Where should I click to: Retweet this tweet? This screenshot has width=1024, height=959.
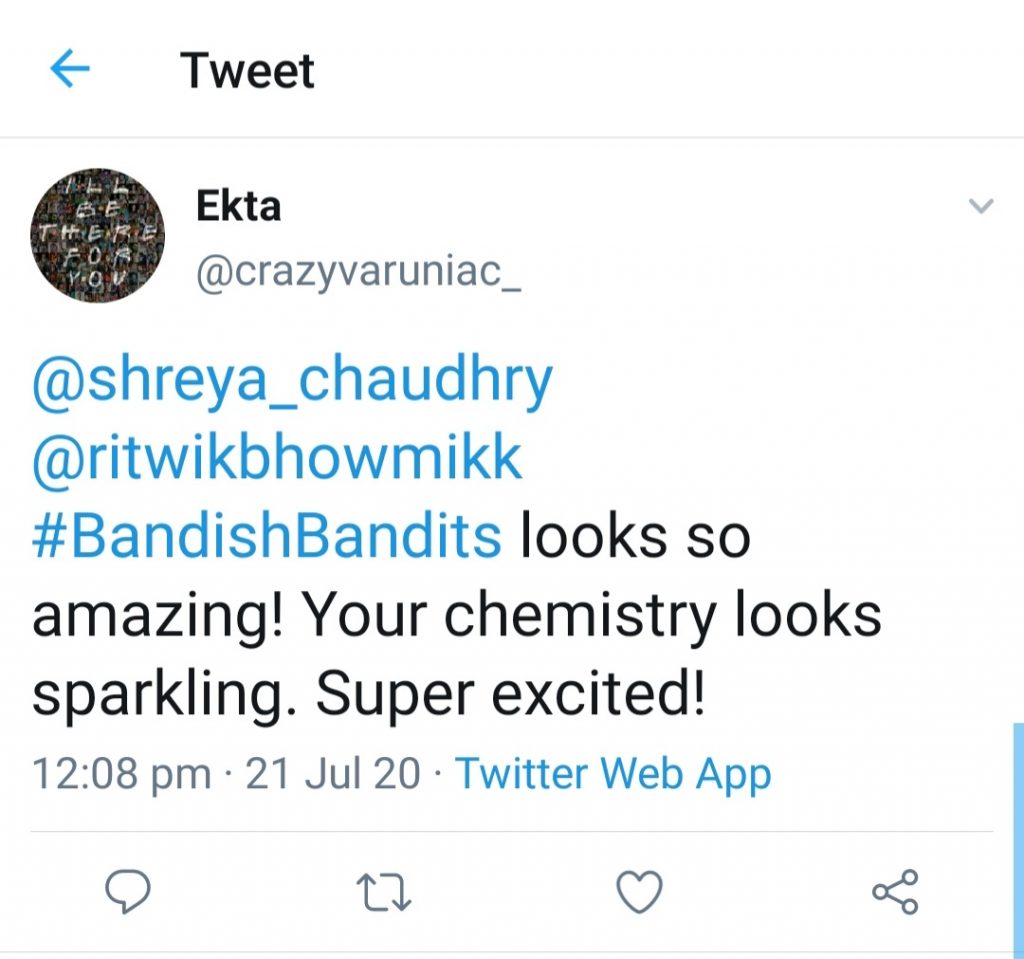pyautogui.click(x=385, y=892)
